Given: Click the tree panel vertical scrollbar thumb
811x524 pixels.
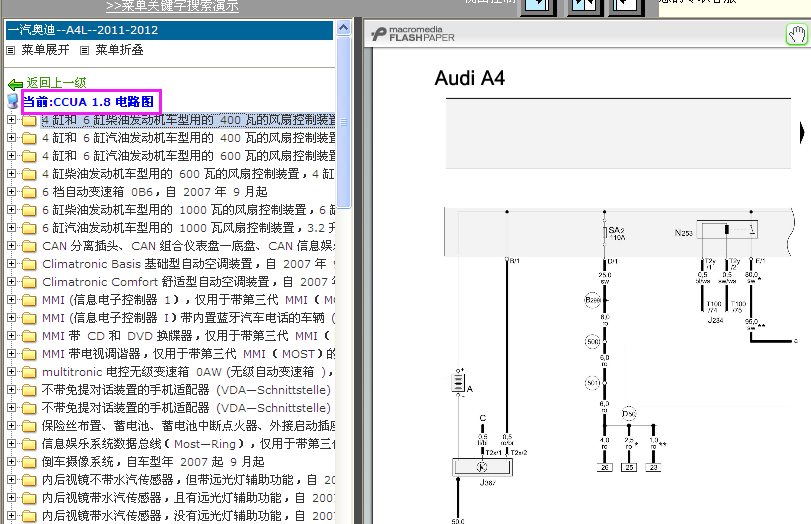Looking at the screenshot, I should click(343, 122).
